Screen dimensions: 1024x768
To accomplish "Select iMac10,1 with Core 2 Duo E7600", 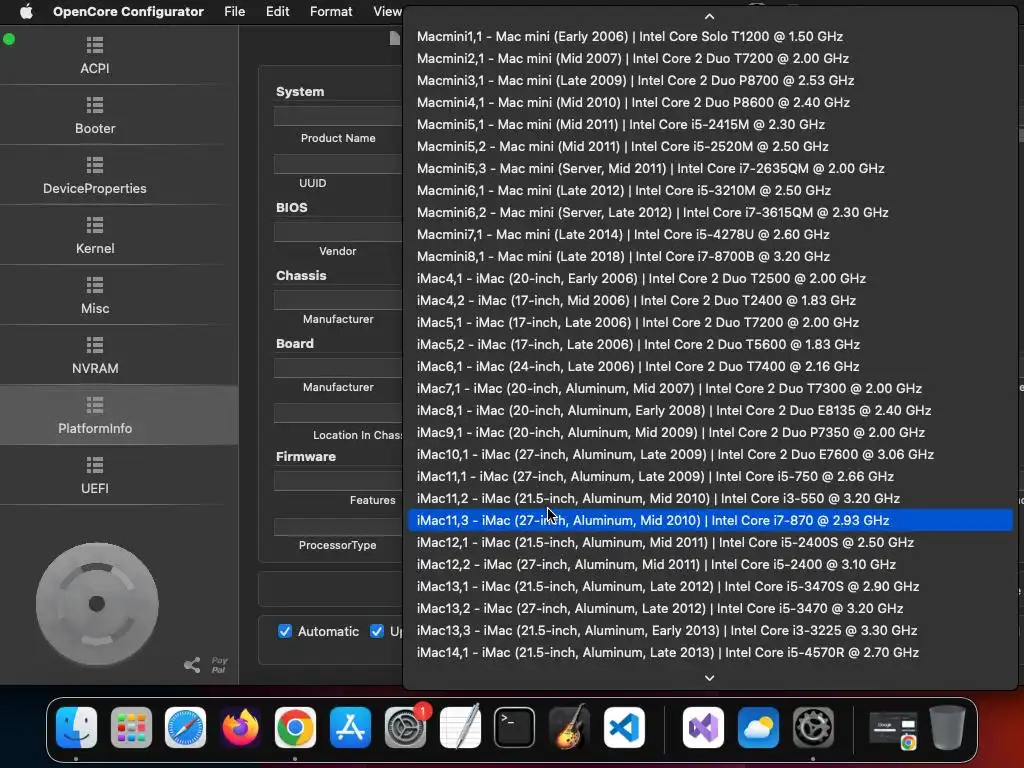I will coord(710,455).
